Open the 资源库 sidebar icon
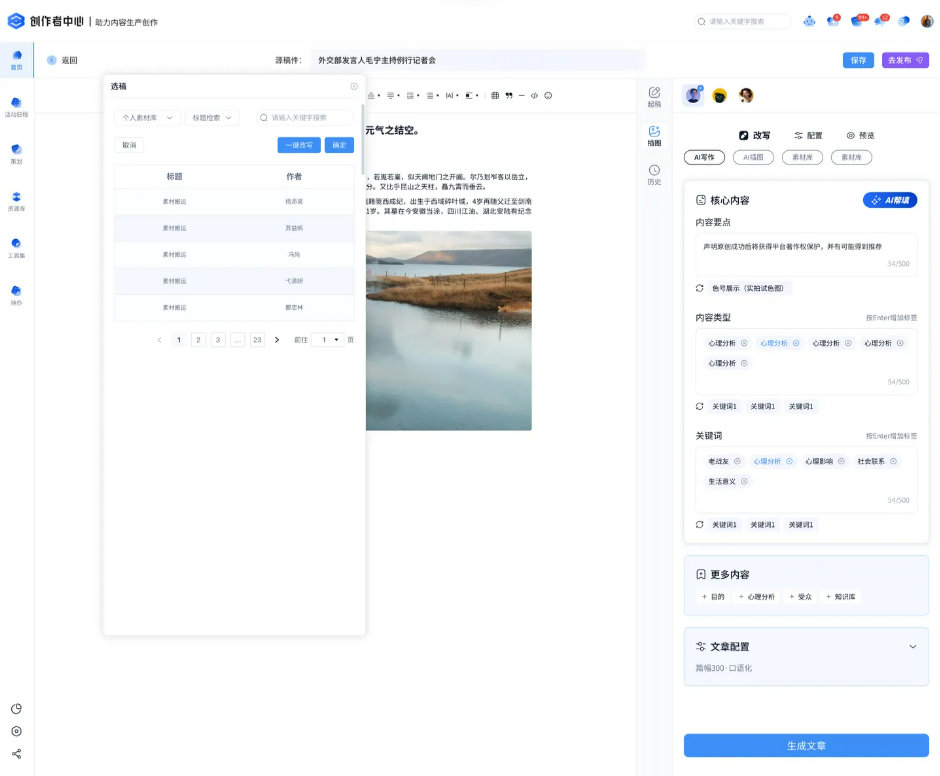Image resolution: width=940 pixels, height=776 pixels. tap(16, 200)
